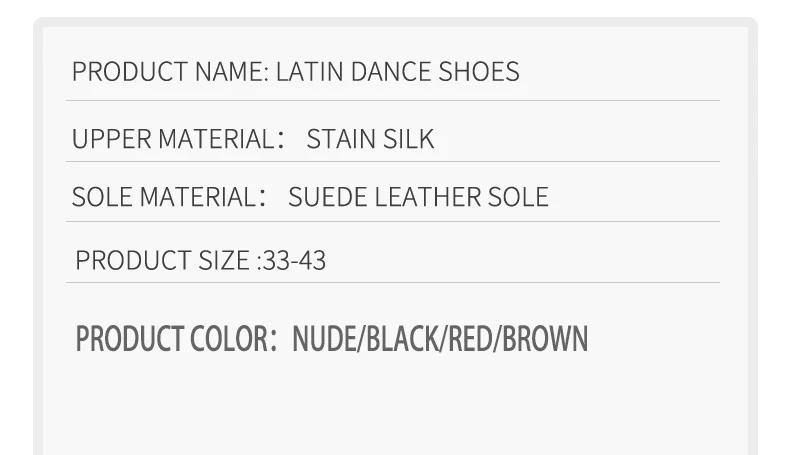Click the word DANCE in product name

[x=391, y=72]
